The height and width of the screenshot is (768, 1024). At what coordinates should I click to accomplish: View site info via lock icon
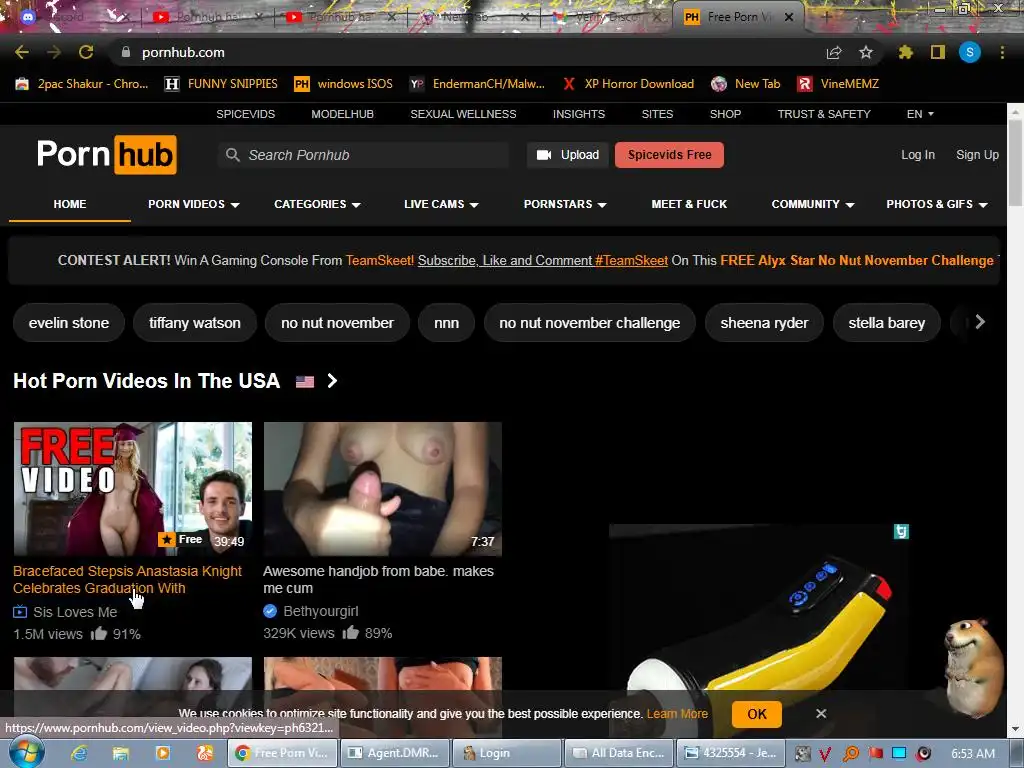click(x=126, y=52)
